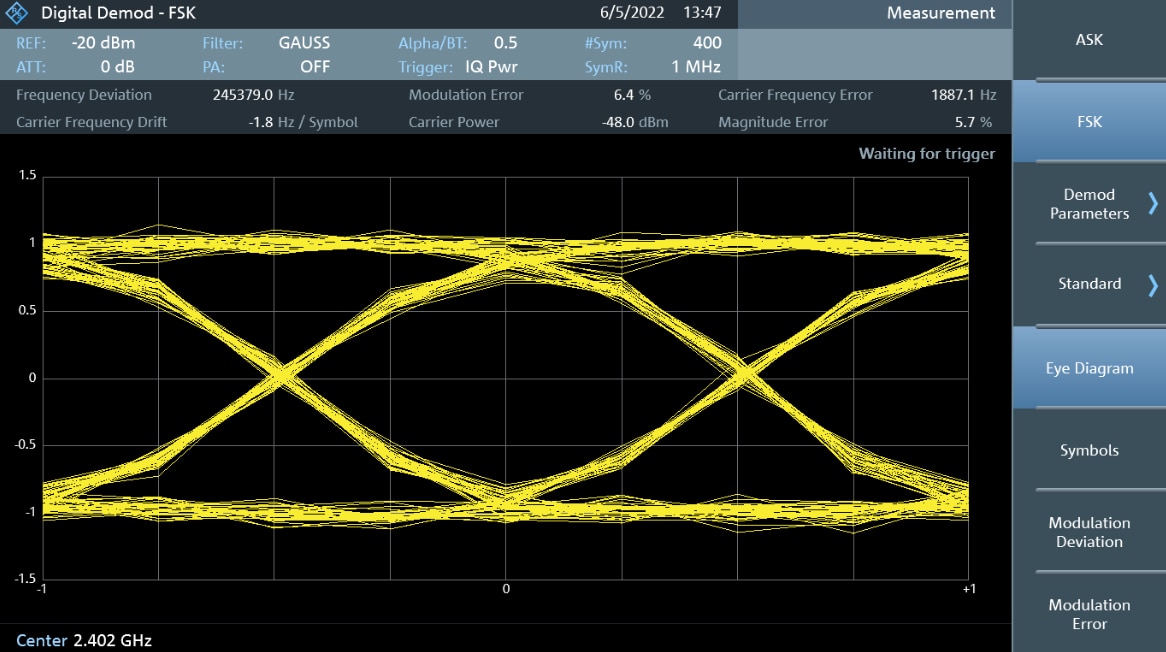Edit the #Sym 400 symbol count
The width and height of the screenshot is (1166, 652).
click(x=706, y=43)
